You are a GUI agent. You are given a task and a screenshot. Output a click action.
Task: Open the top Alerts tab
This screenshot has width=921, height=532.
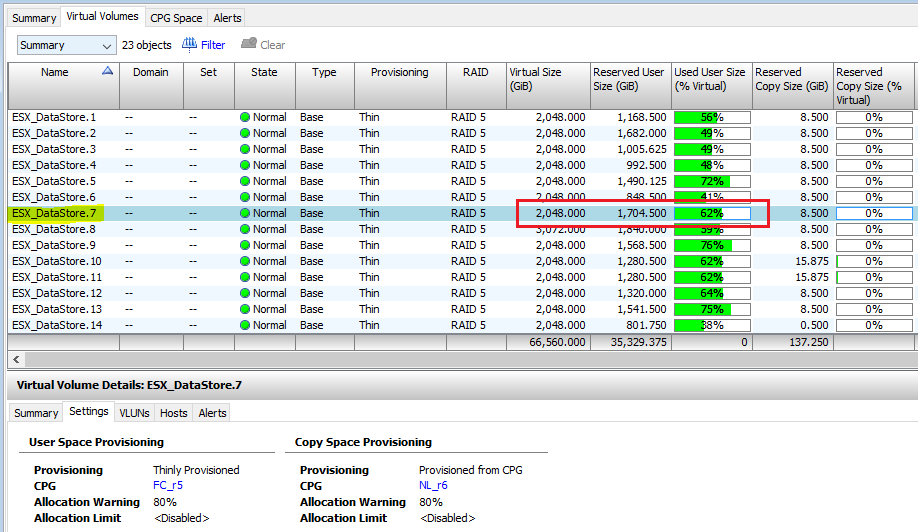click(x=227, y=18)
